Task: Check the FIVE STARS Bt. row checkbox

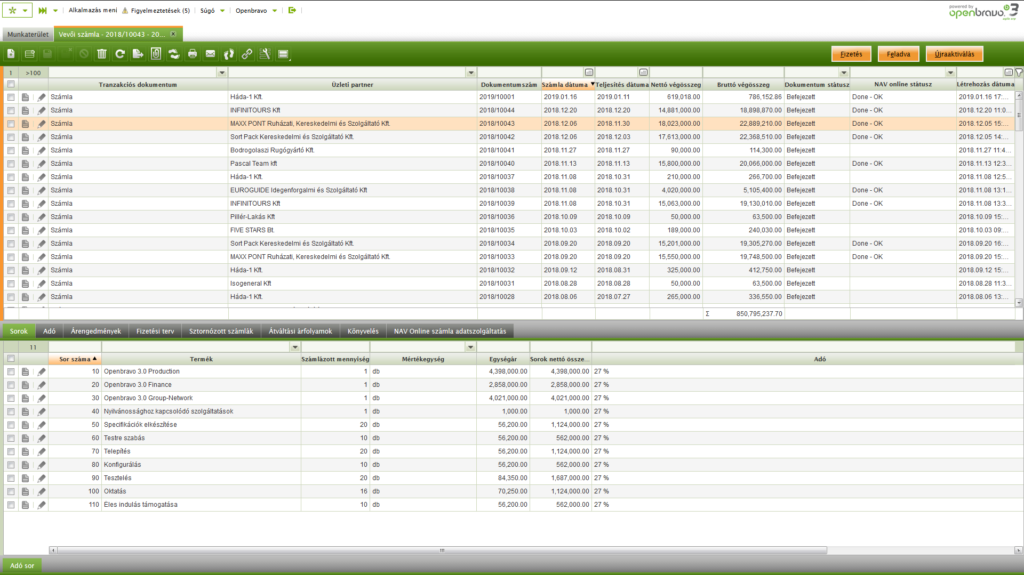Action: 10,230
